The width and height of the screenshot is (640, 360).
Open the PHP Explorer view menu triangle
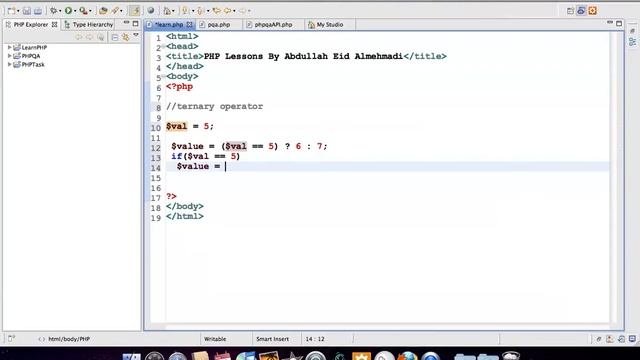point(136,36)
